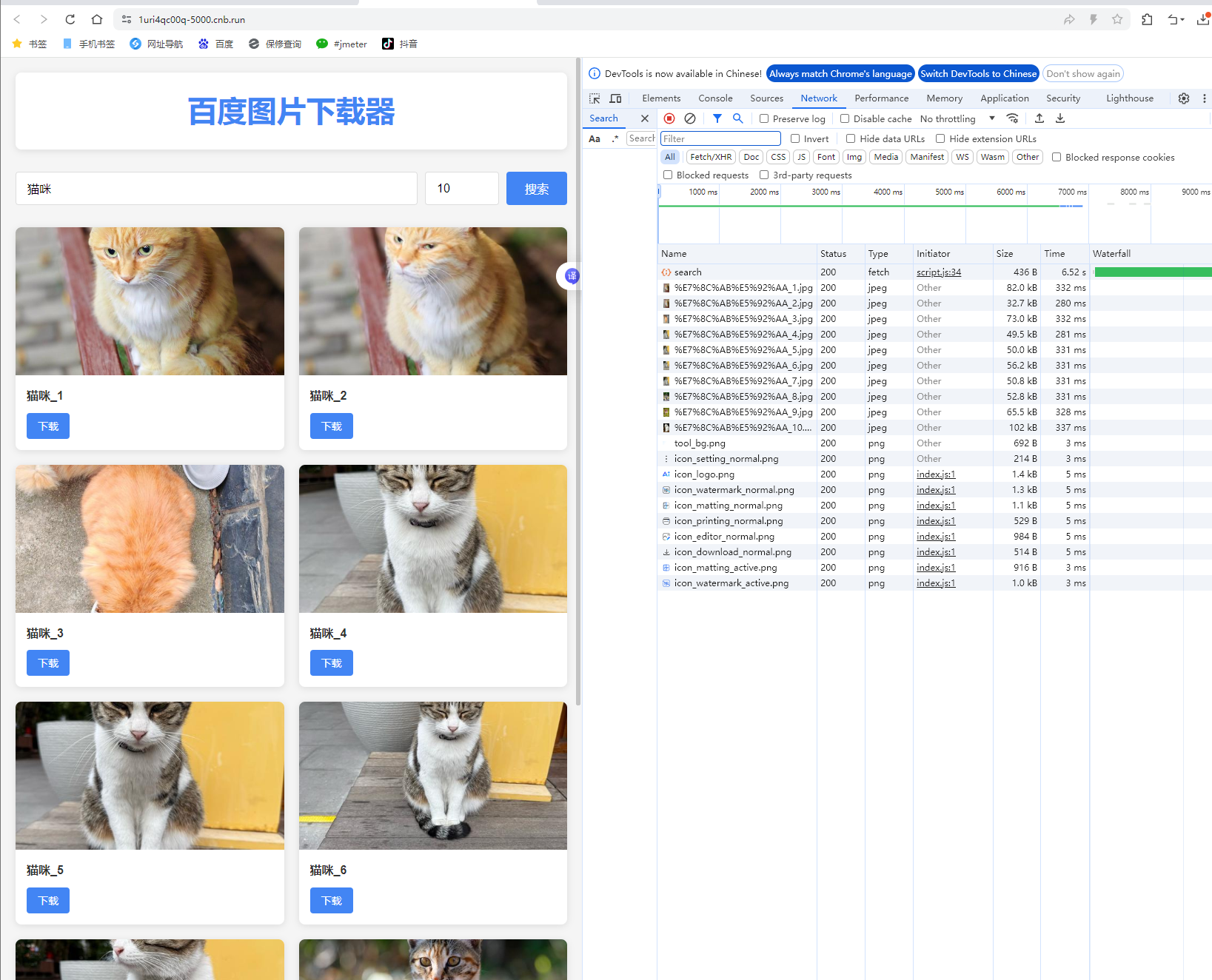
Task: Click the blue 搜索 button
Action: (x=537, y=189)
